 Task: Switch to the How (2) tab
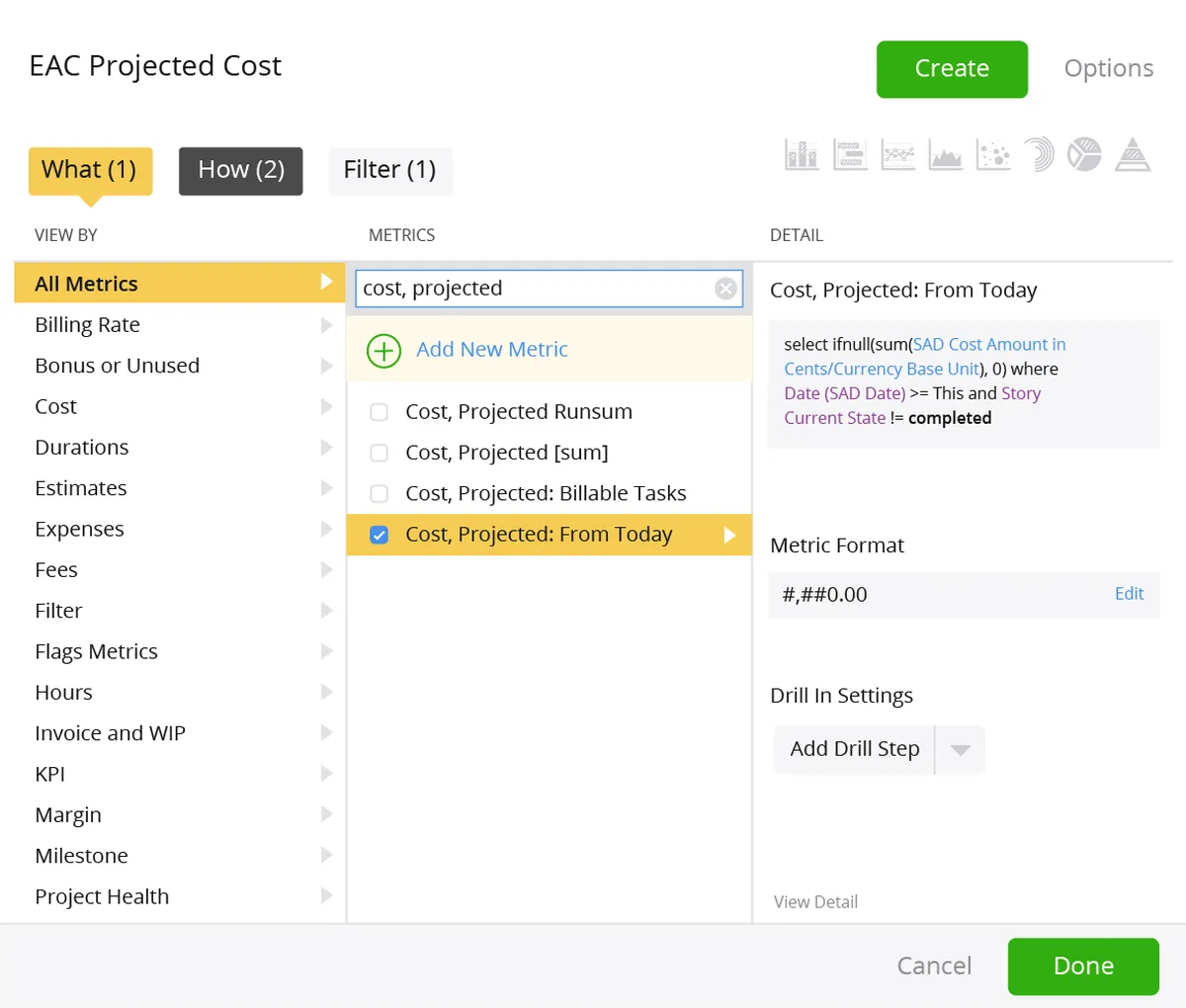pyautogui.click(x=241, y=170)
